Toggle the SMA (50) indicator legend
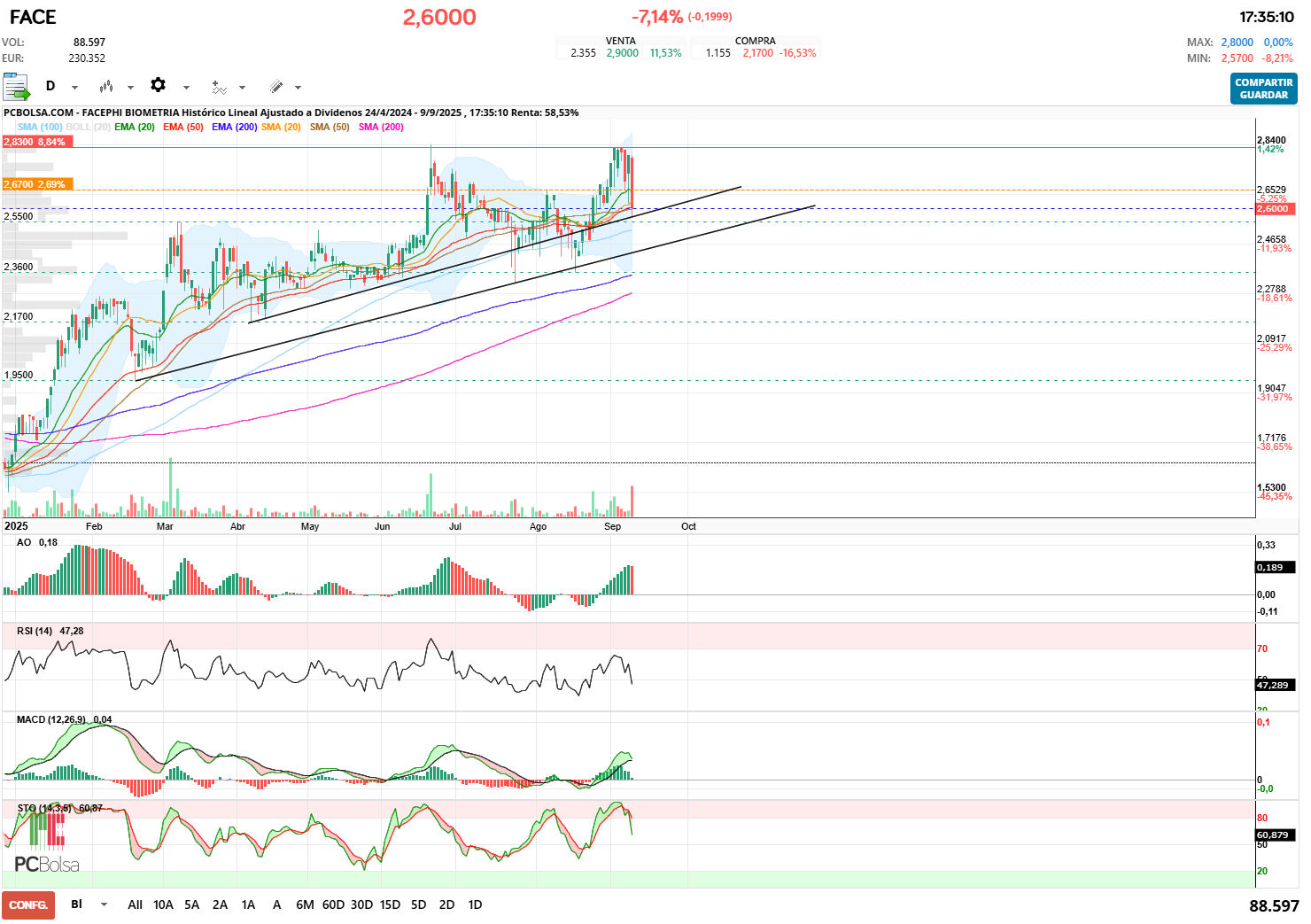 click(x=330, y=127)
